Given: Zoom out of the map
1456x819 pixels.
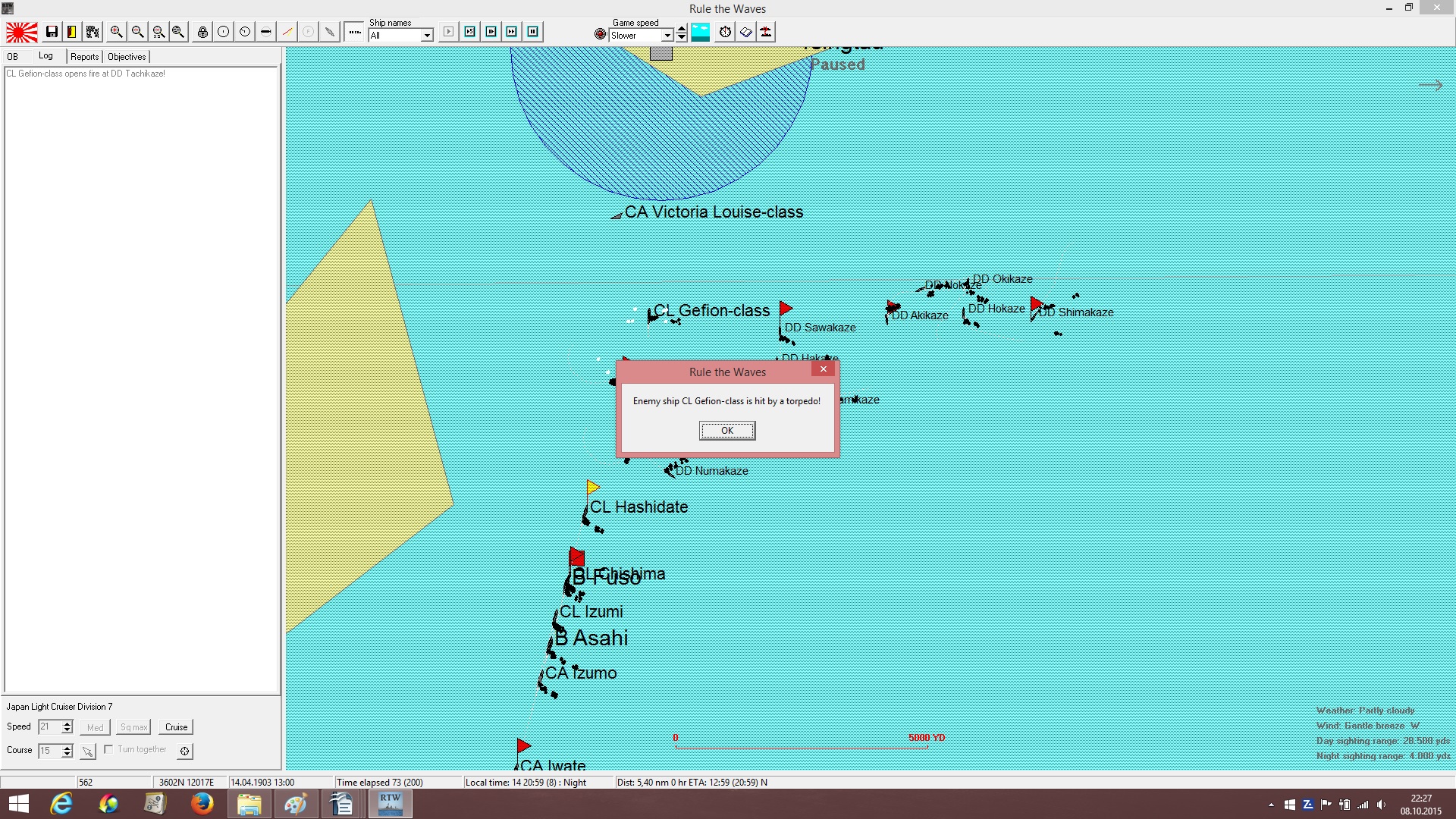Looking at the screenshot, I should (137, 32).
